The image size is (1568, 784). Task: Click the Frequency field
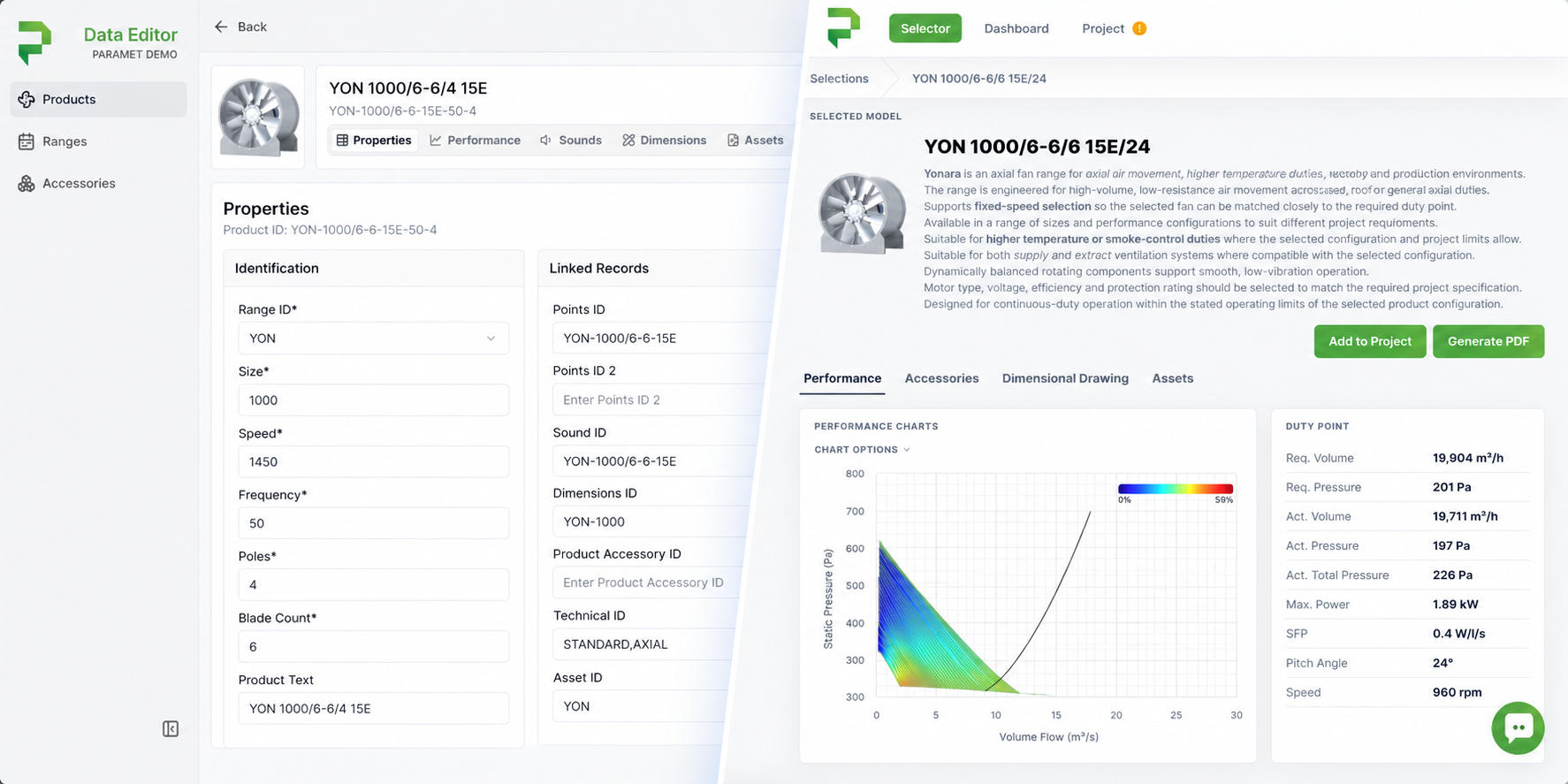373,523
